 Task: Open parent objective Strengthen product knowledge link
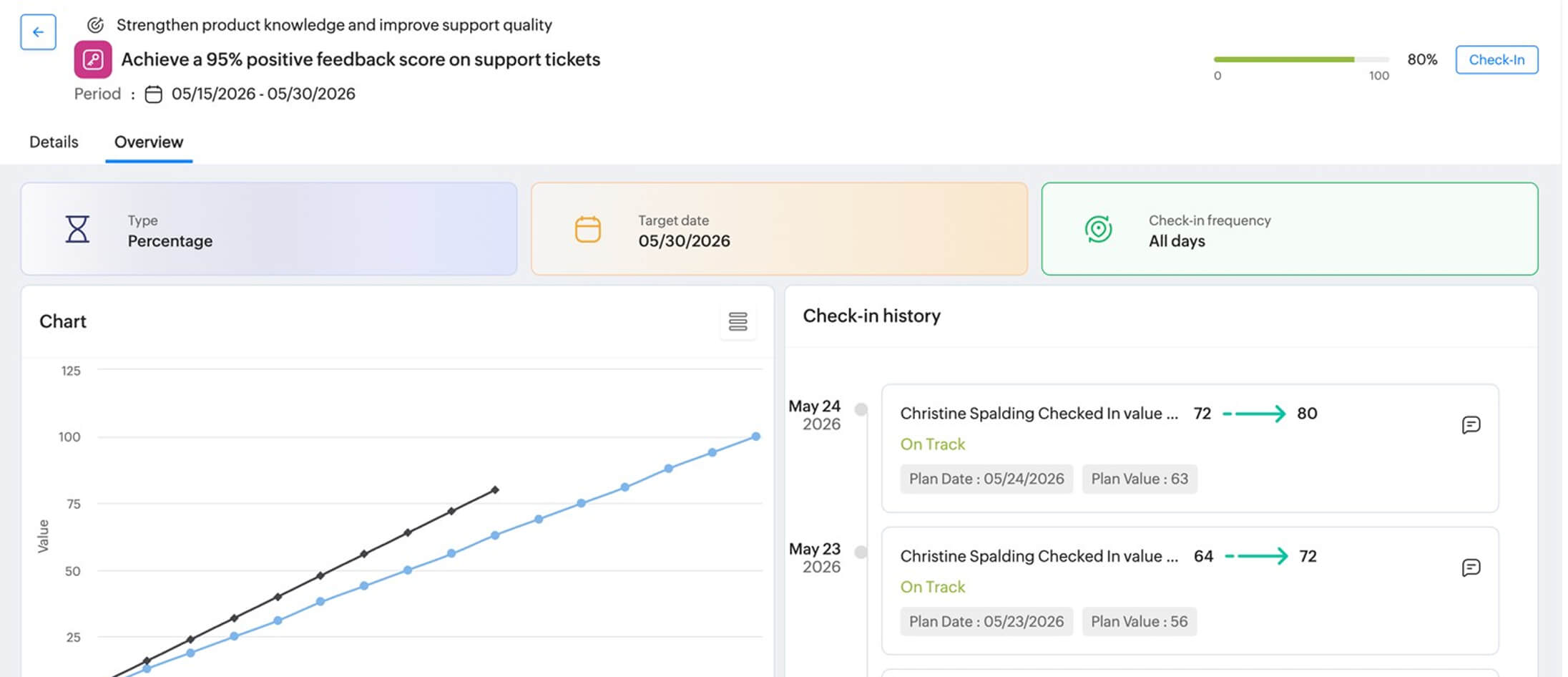(334, 25)
